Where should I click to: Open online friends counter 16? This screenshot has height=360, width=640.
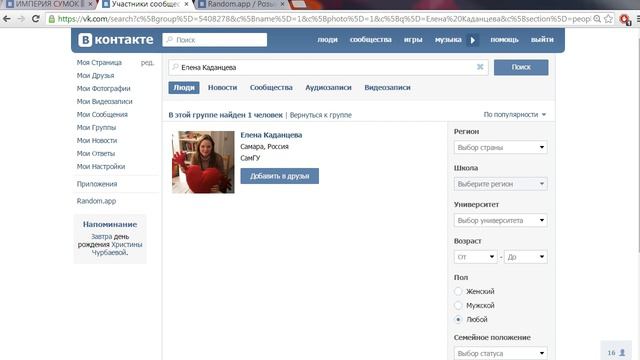tap(616, 353)
